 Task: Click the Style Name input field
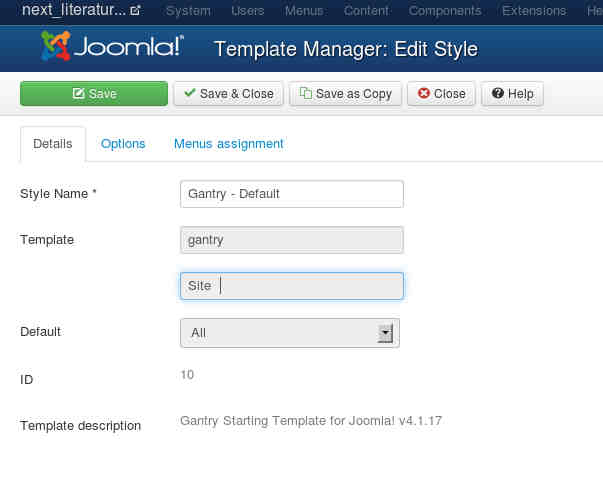point(291,194)
